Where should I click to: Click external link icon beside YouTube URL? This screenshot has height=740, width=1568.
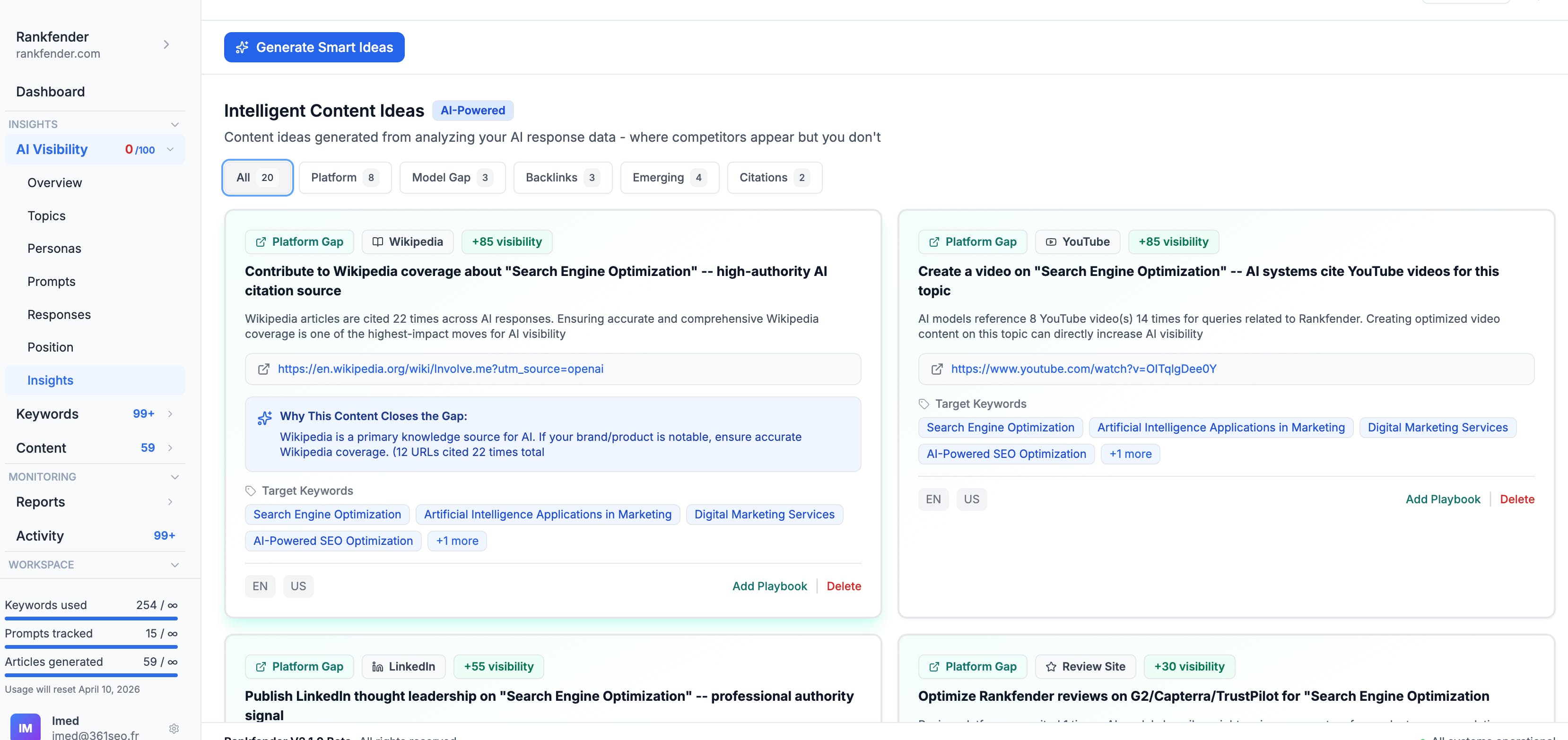tap(937, 369)
